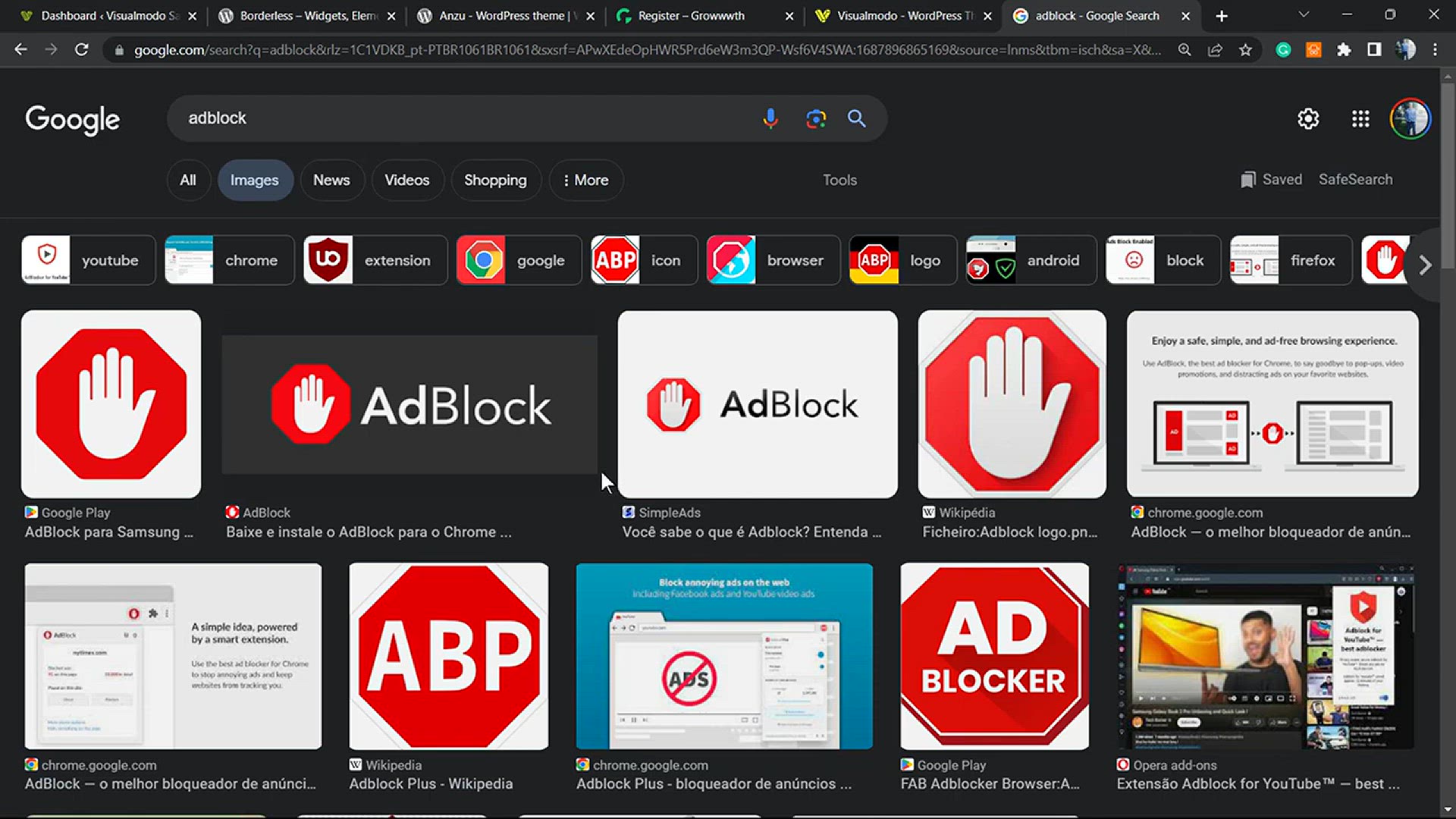Open the Grammarly extension icon
The width and height of the screenshot is (1456, 819).
[1283, 49]
